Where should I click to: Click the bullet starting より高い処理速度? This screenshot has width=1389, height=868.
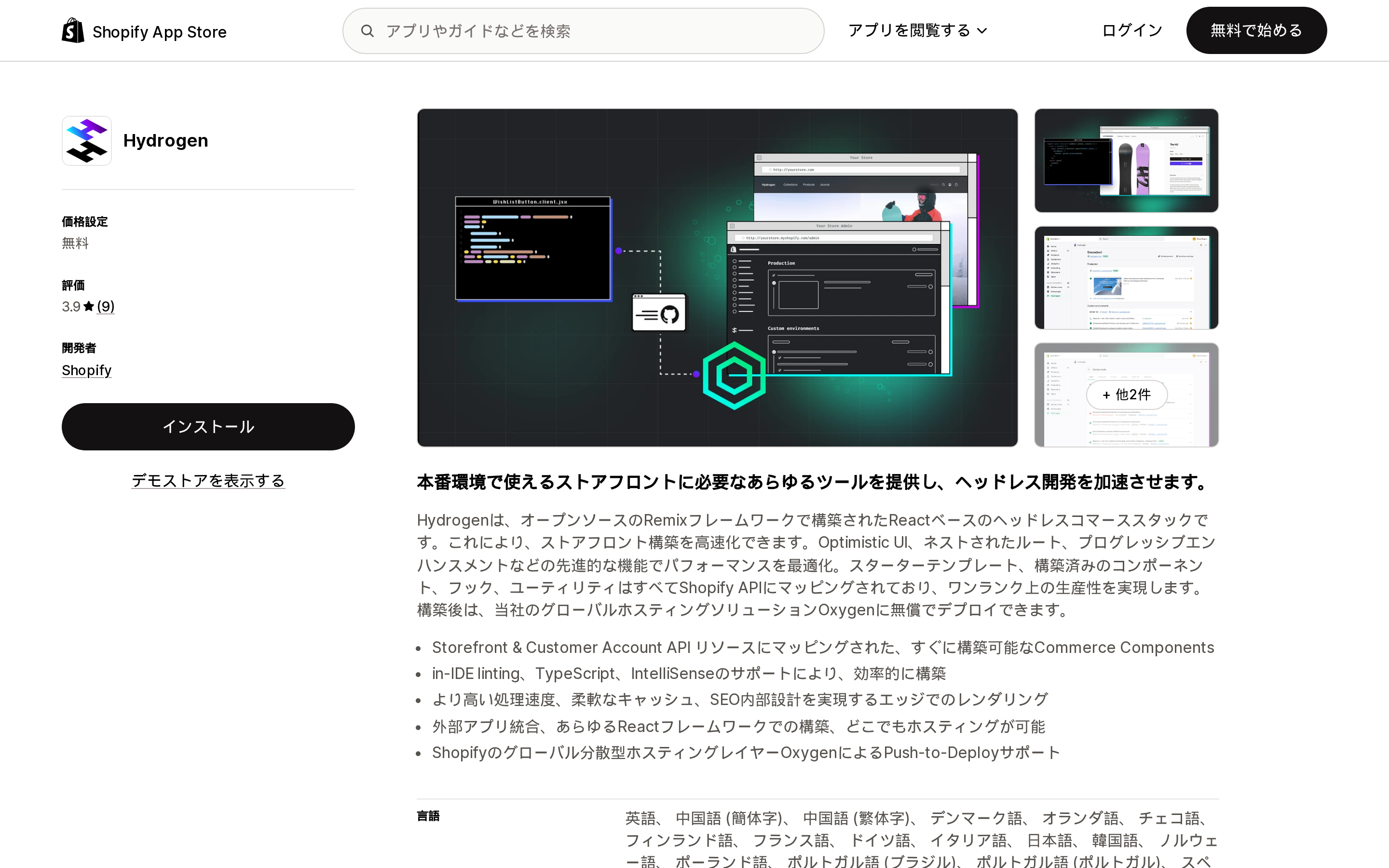740,700
